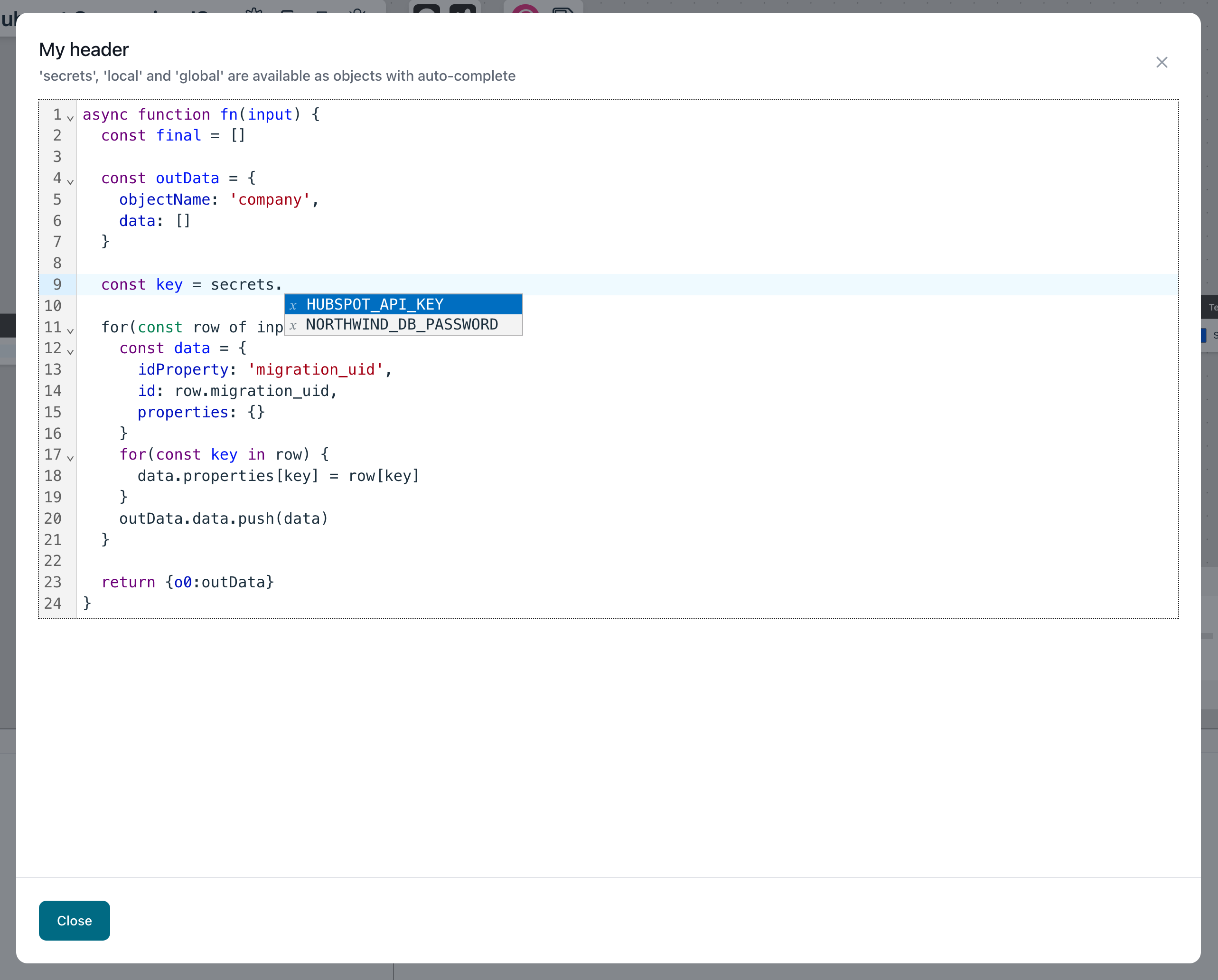The height and width of the screenshot is (980, 1218).
Task: Click 'return {o0:outData}' on line 23
Action: [187, 582]
